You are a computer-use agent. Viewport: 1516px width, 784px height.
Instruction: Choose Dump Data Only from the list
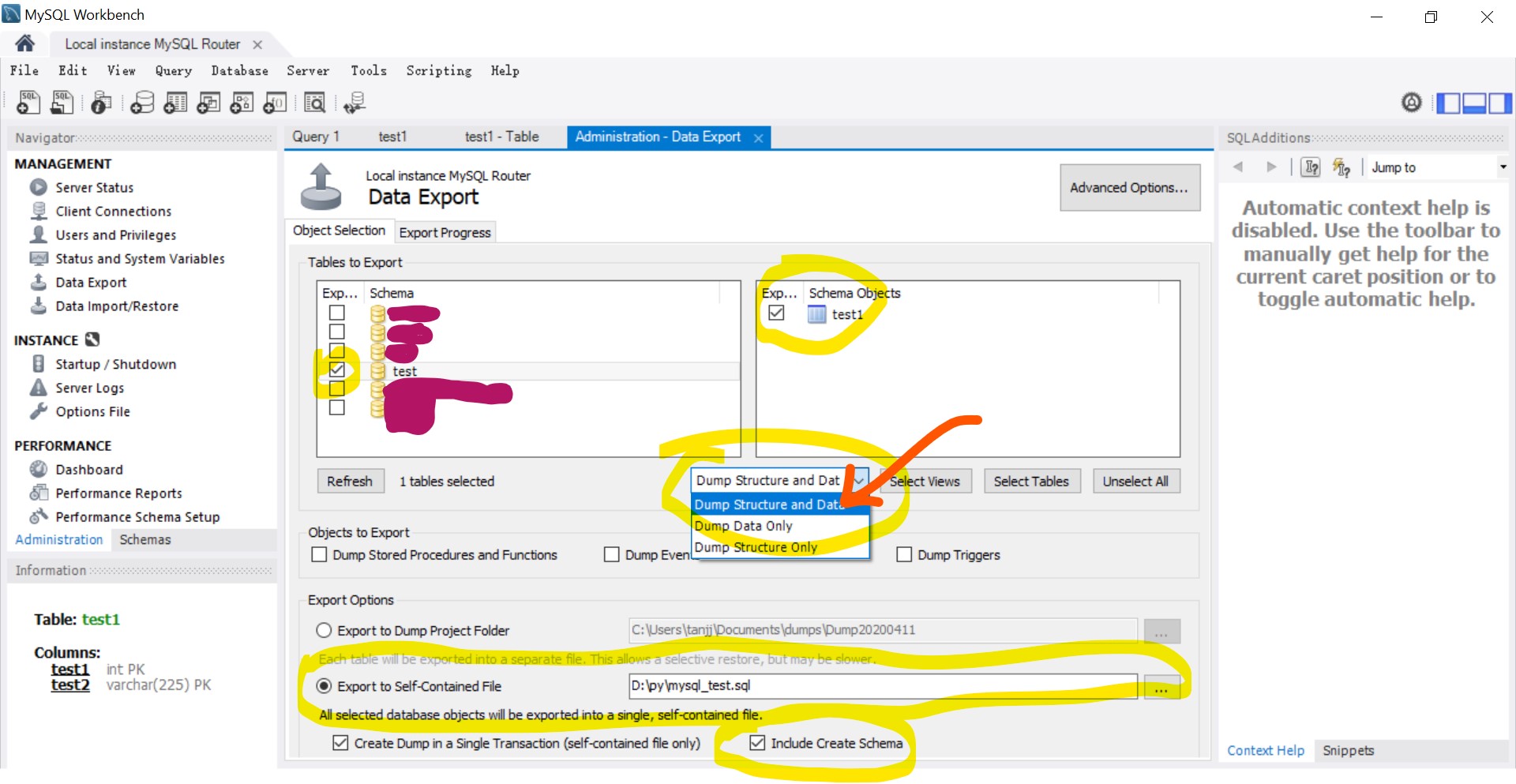click(x=780, y=526)
